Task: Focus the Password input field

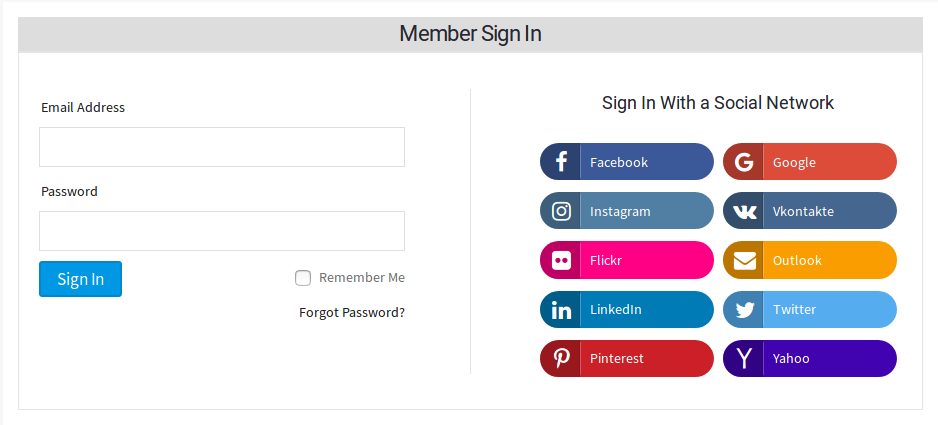Action: click(222, 230)
